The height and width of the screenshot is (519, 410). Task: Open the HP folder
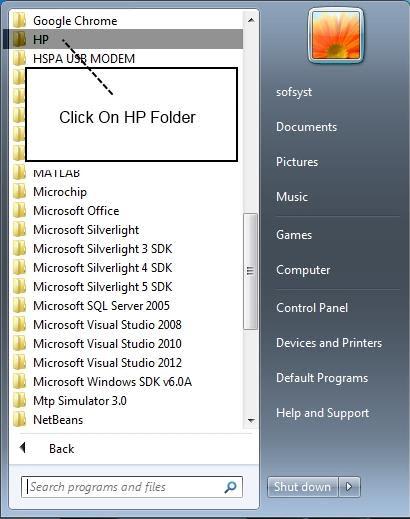pos(123,39)
